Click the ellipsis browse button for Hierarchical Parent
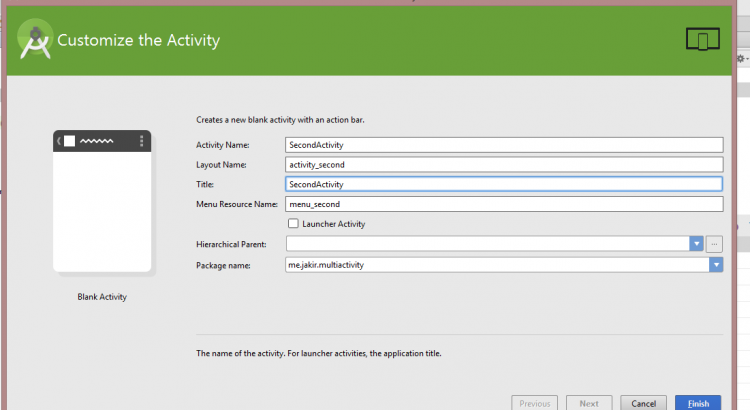 click(x=714, y=244)
